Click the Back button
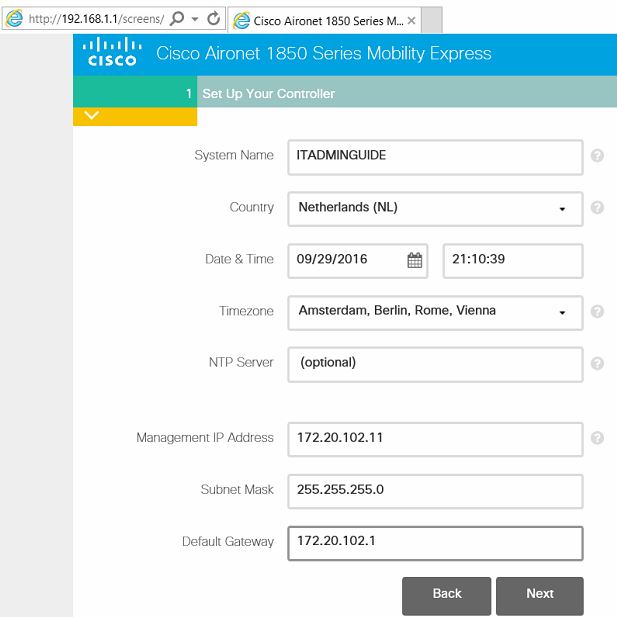Screen dimensions: 617x617 [447, 595]
